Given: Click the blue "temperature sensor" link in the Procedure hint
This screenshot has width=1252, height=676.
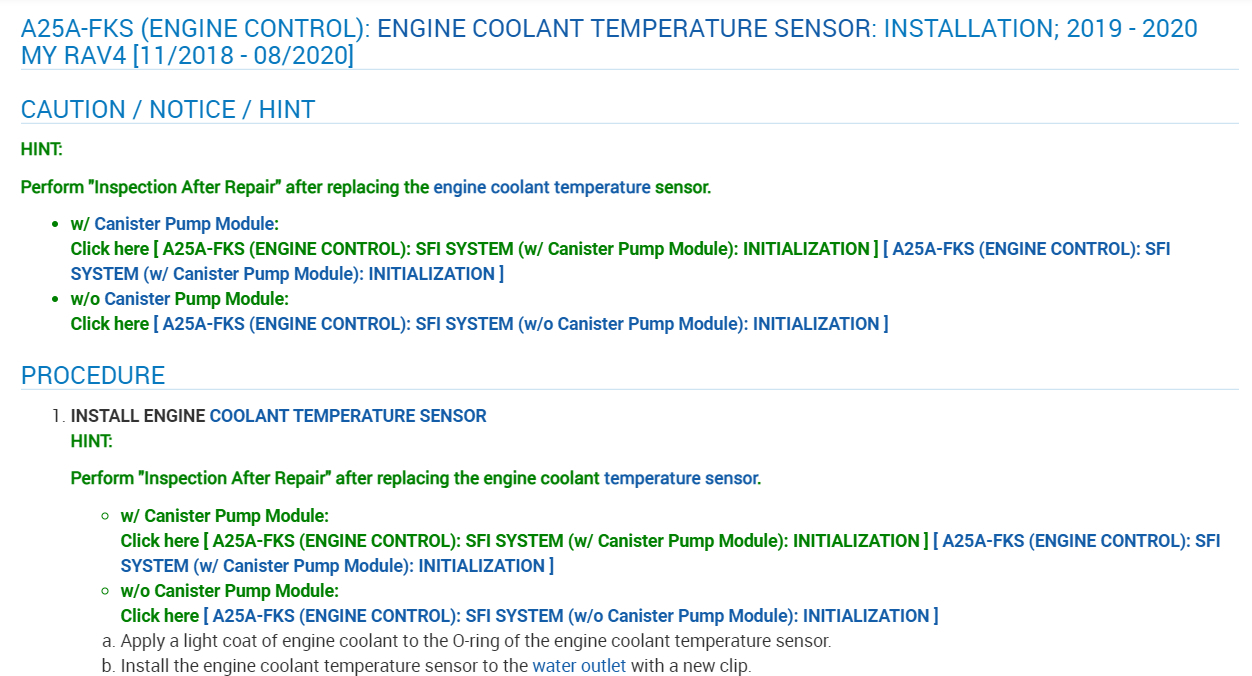Looking at the screenshot, I should tap(680, 478).
